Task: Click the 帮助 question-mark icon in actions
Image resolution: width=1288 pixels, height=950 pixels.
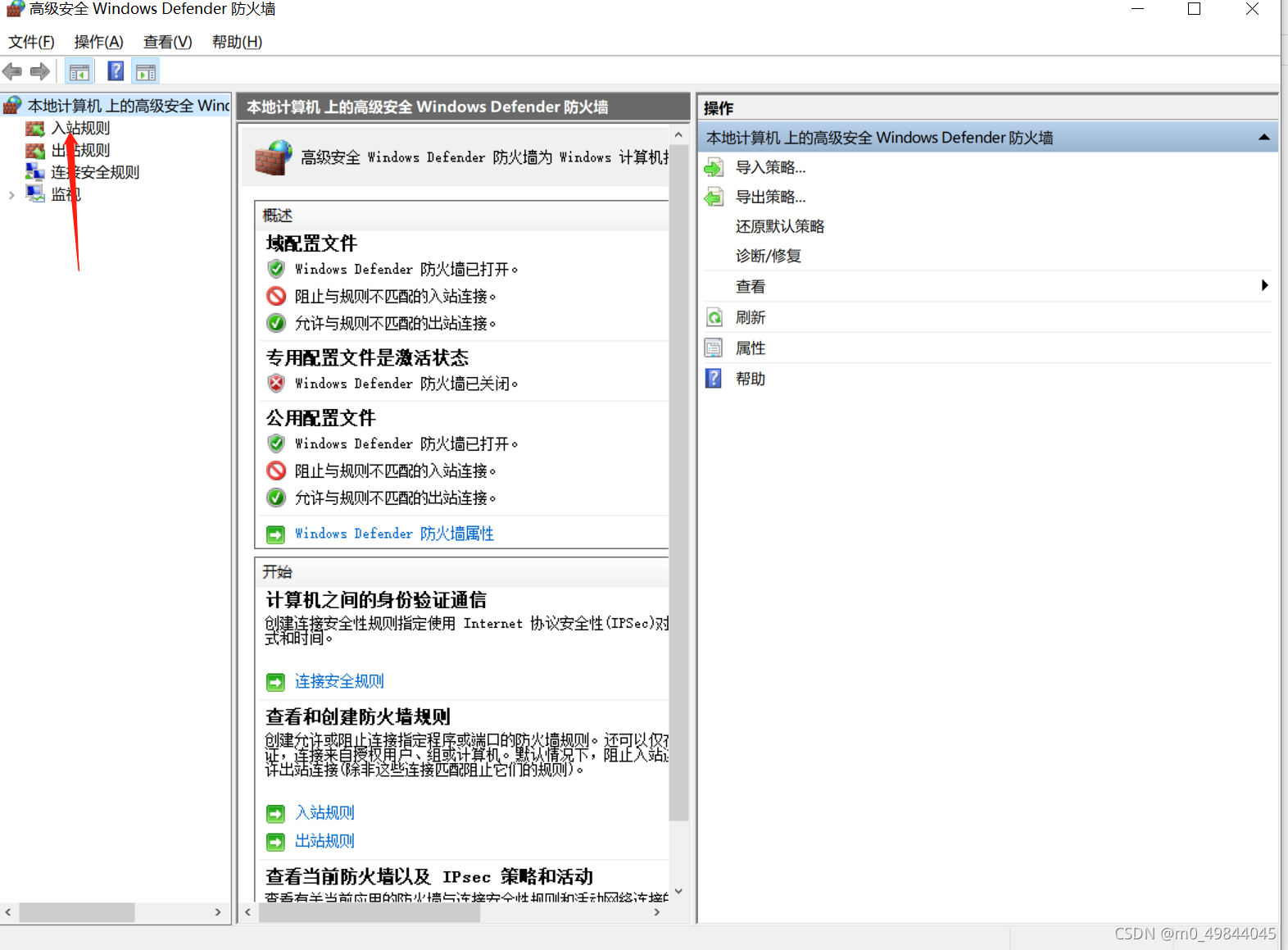Action: 714,379
